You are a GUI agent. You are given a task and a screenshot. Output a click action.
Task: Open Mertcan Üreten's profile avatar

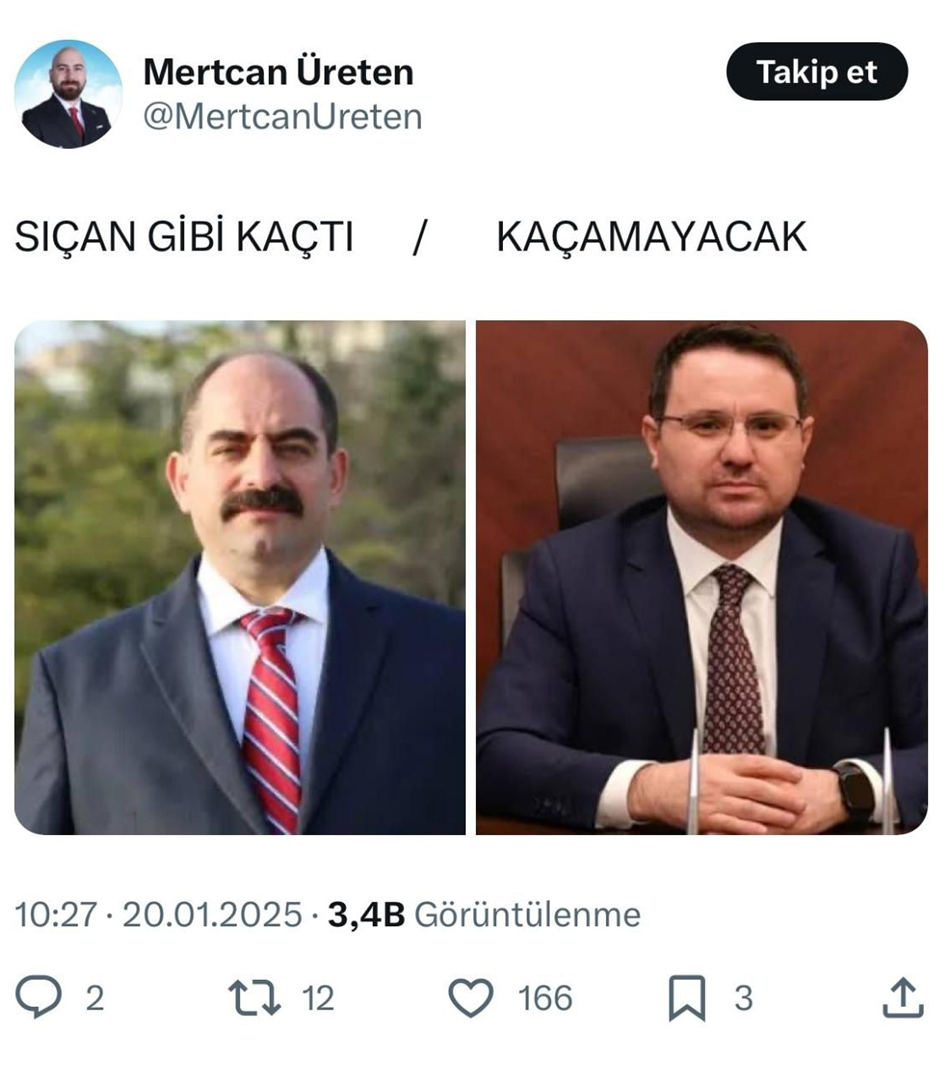pyautogui.click(x=68, y=94)
